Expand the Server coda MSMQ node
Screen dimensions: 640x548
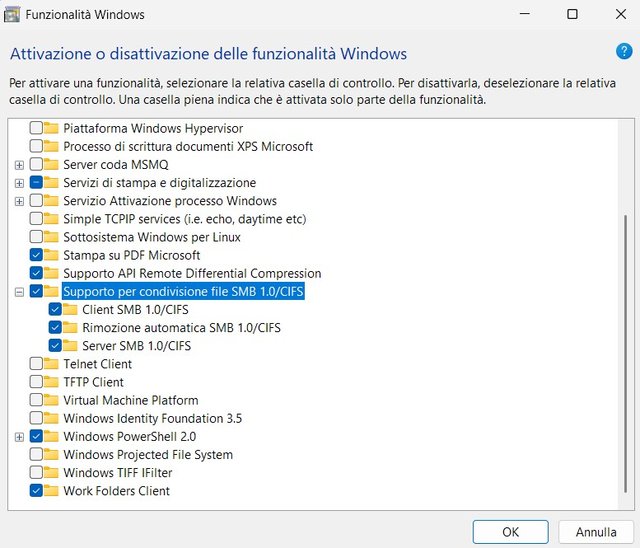[19, 165]
